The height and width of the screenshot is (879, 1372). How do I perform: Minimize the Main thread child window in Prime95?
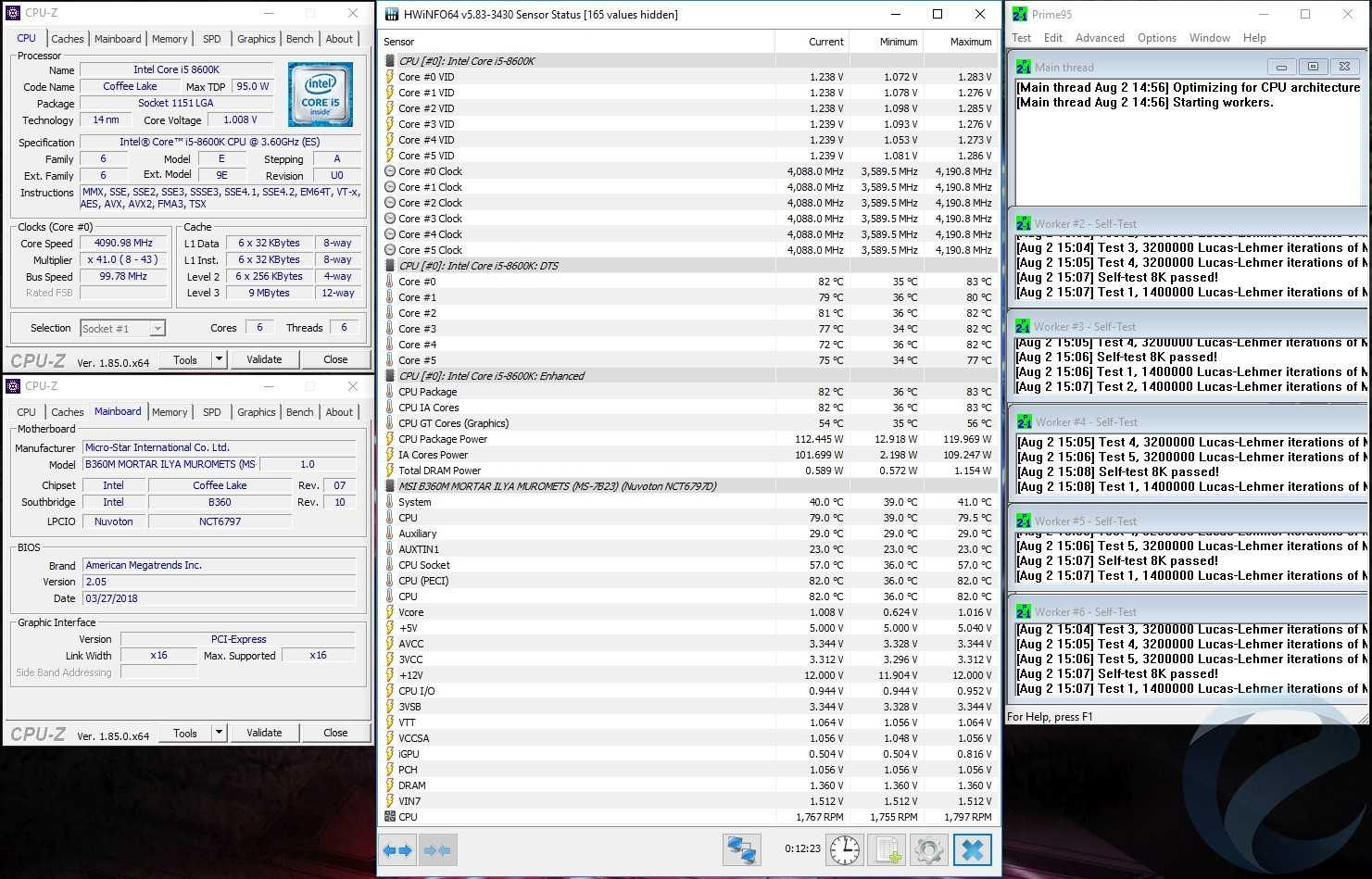(x=1281, y=67)
